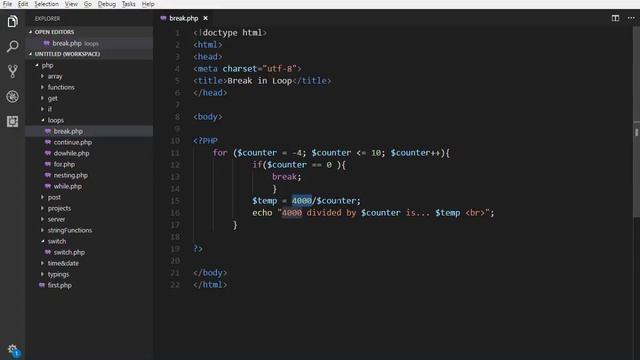The image size is (640, 360).
Task: Click PHP file icon beside nesting.php
Action: 48,175
